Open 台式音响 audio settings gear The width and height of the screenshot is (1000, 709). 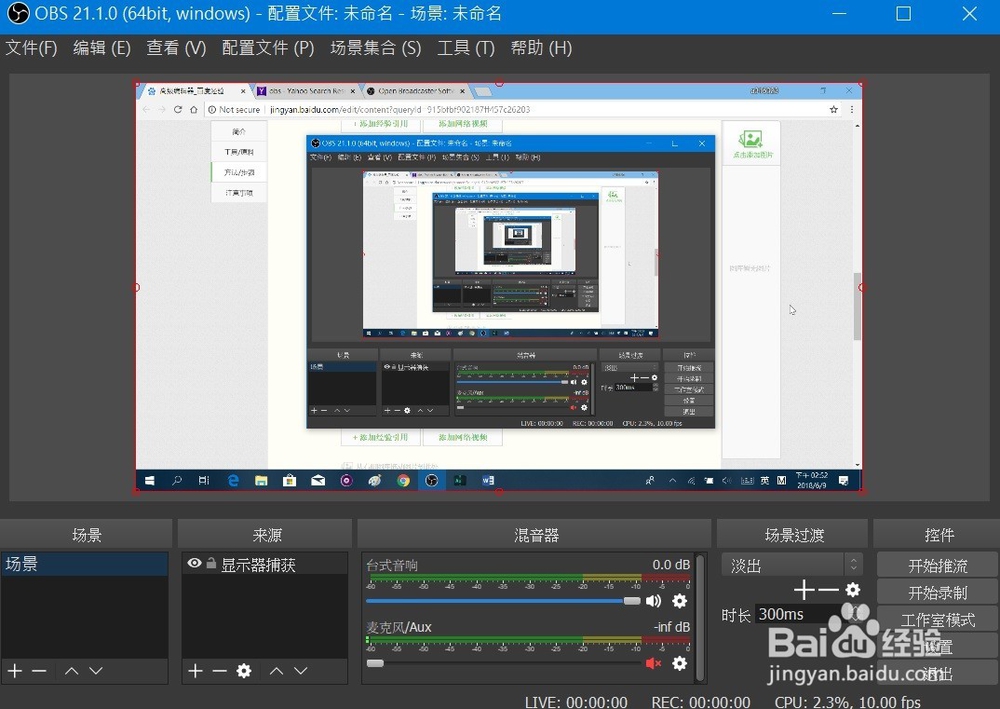(x=680, y=601)
